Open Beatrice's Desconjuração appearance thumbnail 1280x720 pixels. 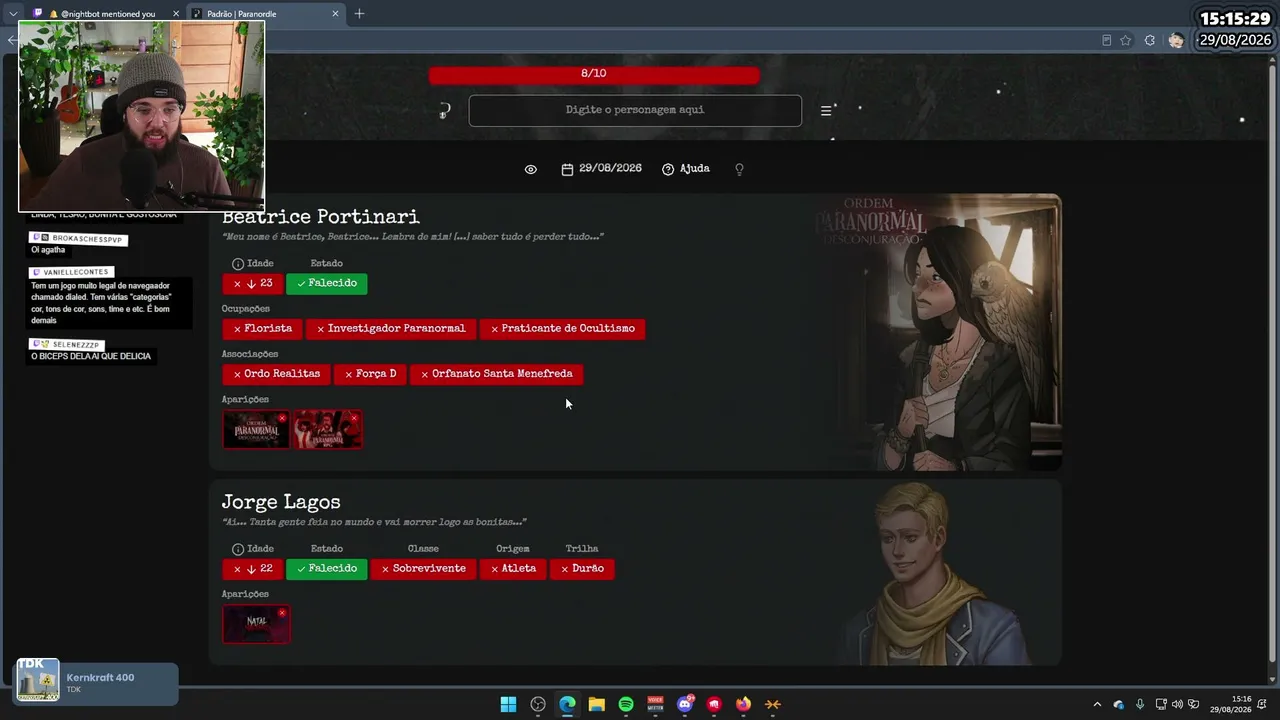[x=256, y=430]
